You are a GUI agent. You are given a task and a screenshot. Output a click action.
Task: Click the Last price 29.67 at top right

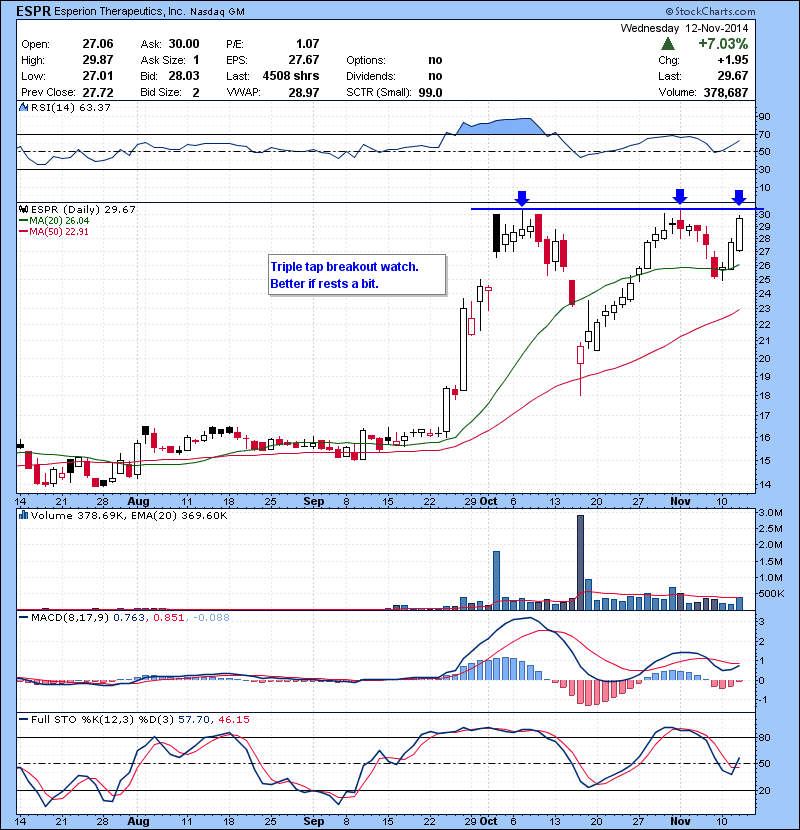pos(733,76)
